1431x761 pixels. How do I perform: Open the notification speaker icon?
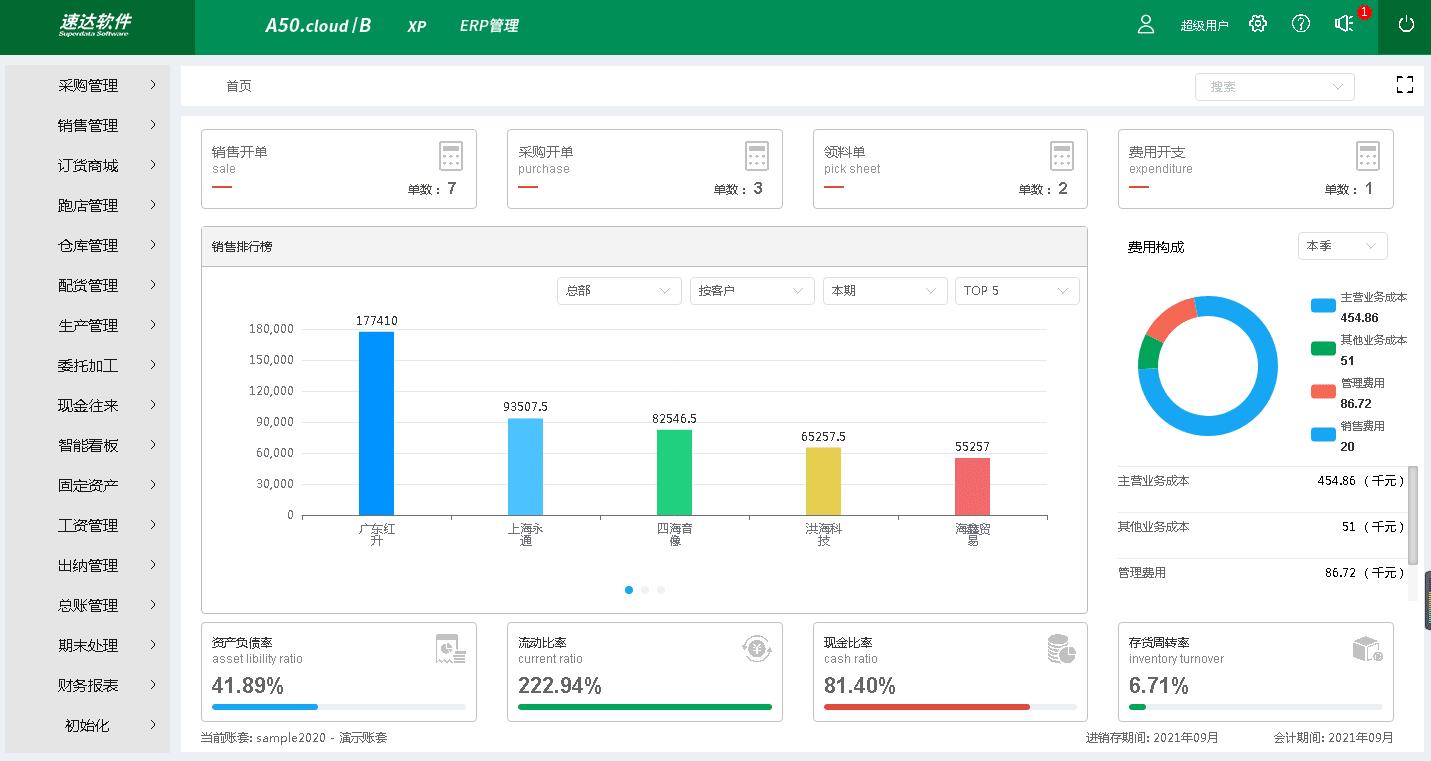(1344, 25)
